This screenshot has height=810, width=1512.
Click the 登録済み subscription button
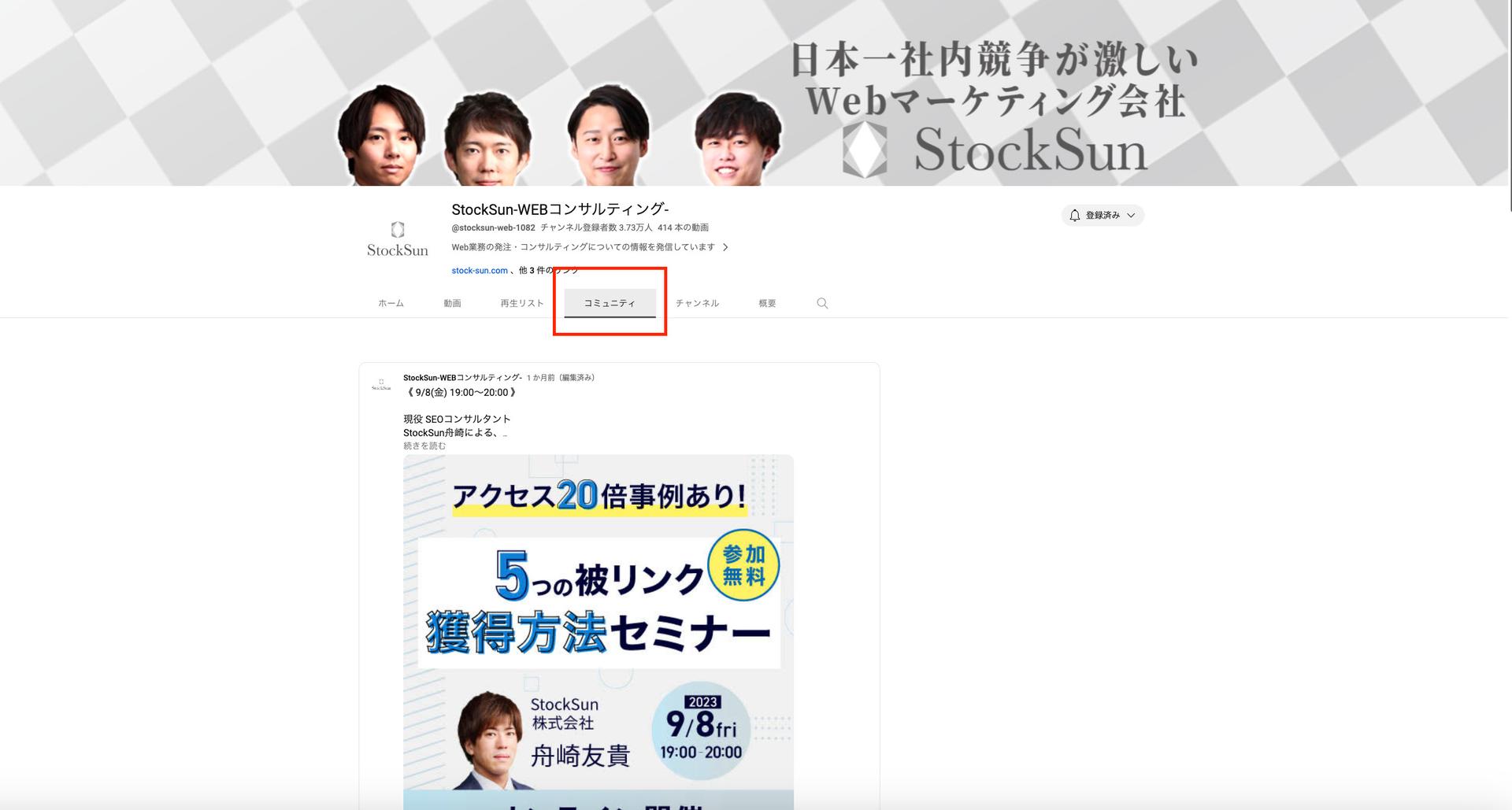pos(1102,215)
